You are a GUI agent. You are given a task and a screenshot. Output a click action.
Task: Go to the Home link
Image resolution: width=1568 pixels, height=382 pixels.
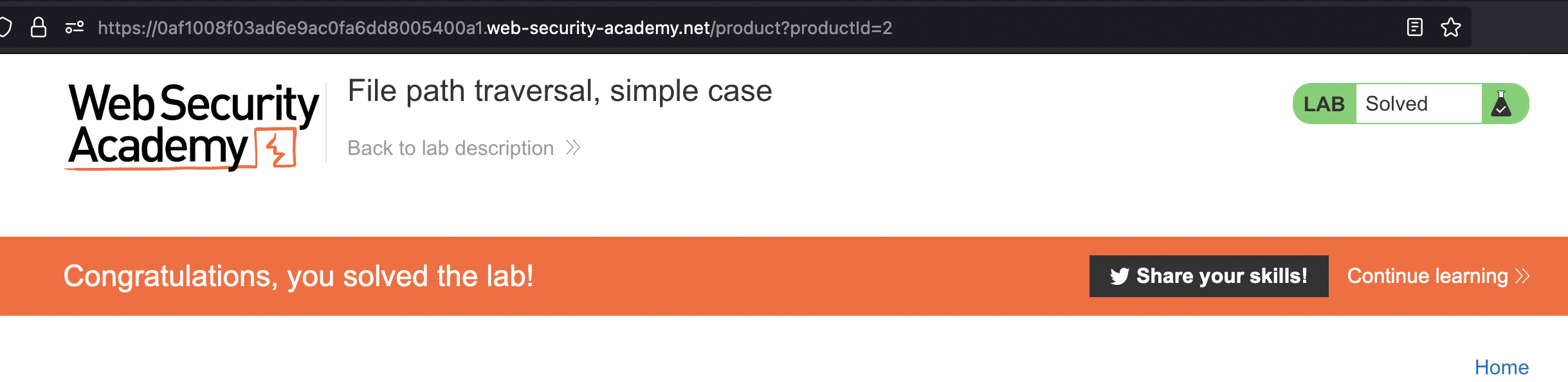click(1501, 367)
